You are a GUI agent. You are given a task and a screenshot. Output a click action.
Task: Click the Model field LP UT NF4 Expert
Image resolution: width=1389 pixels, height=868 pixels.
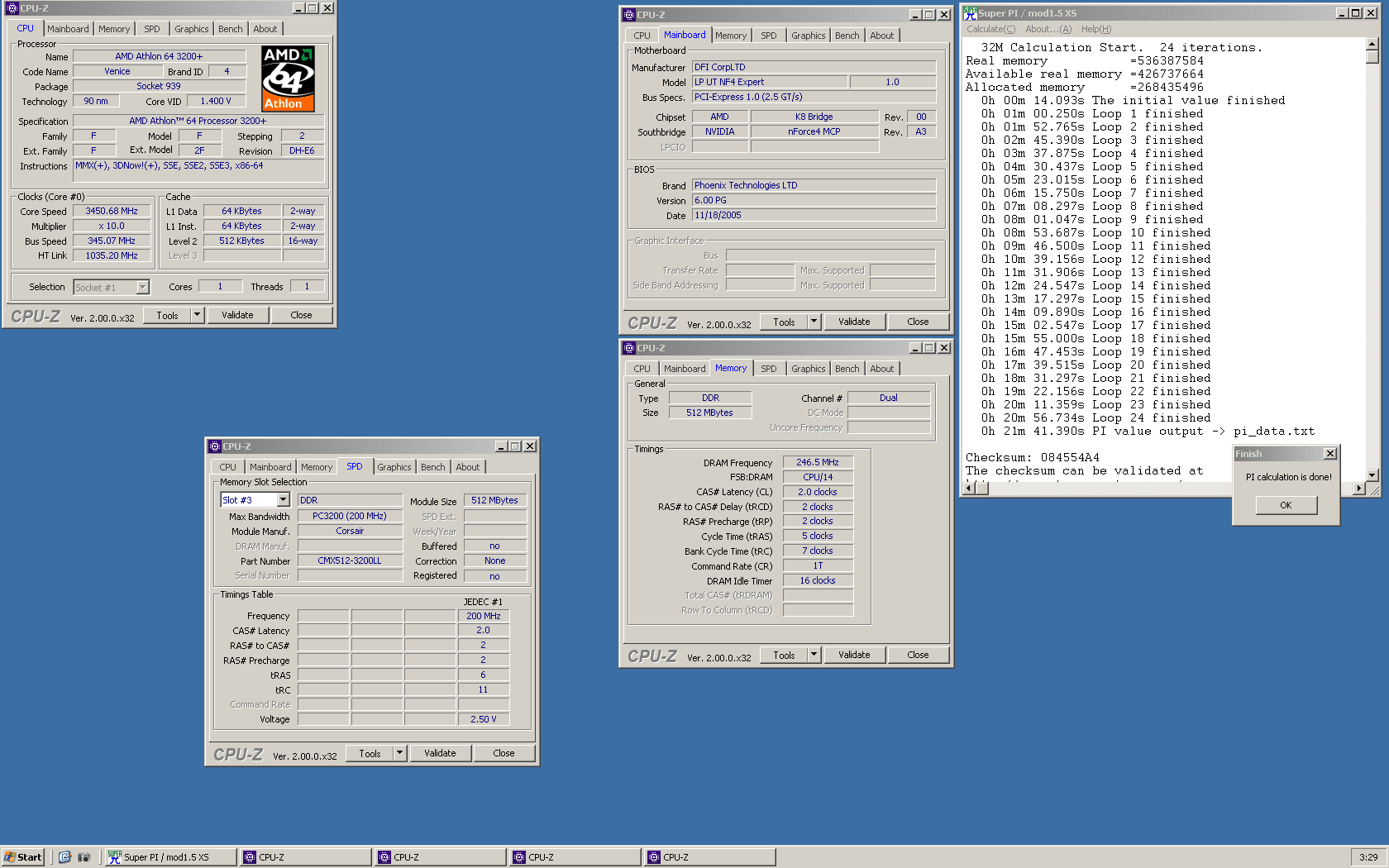[770, 82]
